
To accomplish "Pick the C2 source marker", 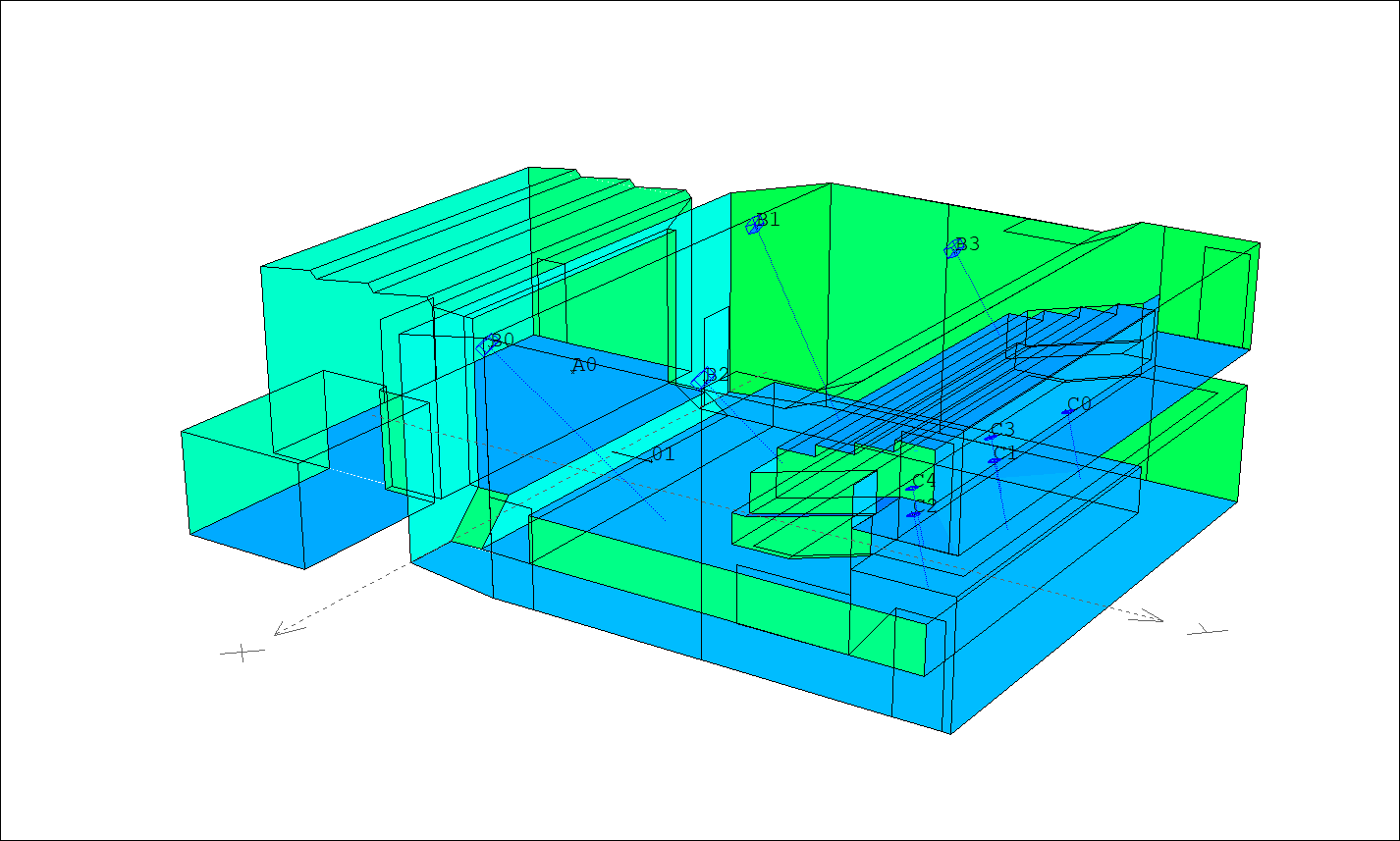I will click(913, 513).
